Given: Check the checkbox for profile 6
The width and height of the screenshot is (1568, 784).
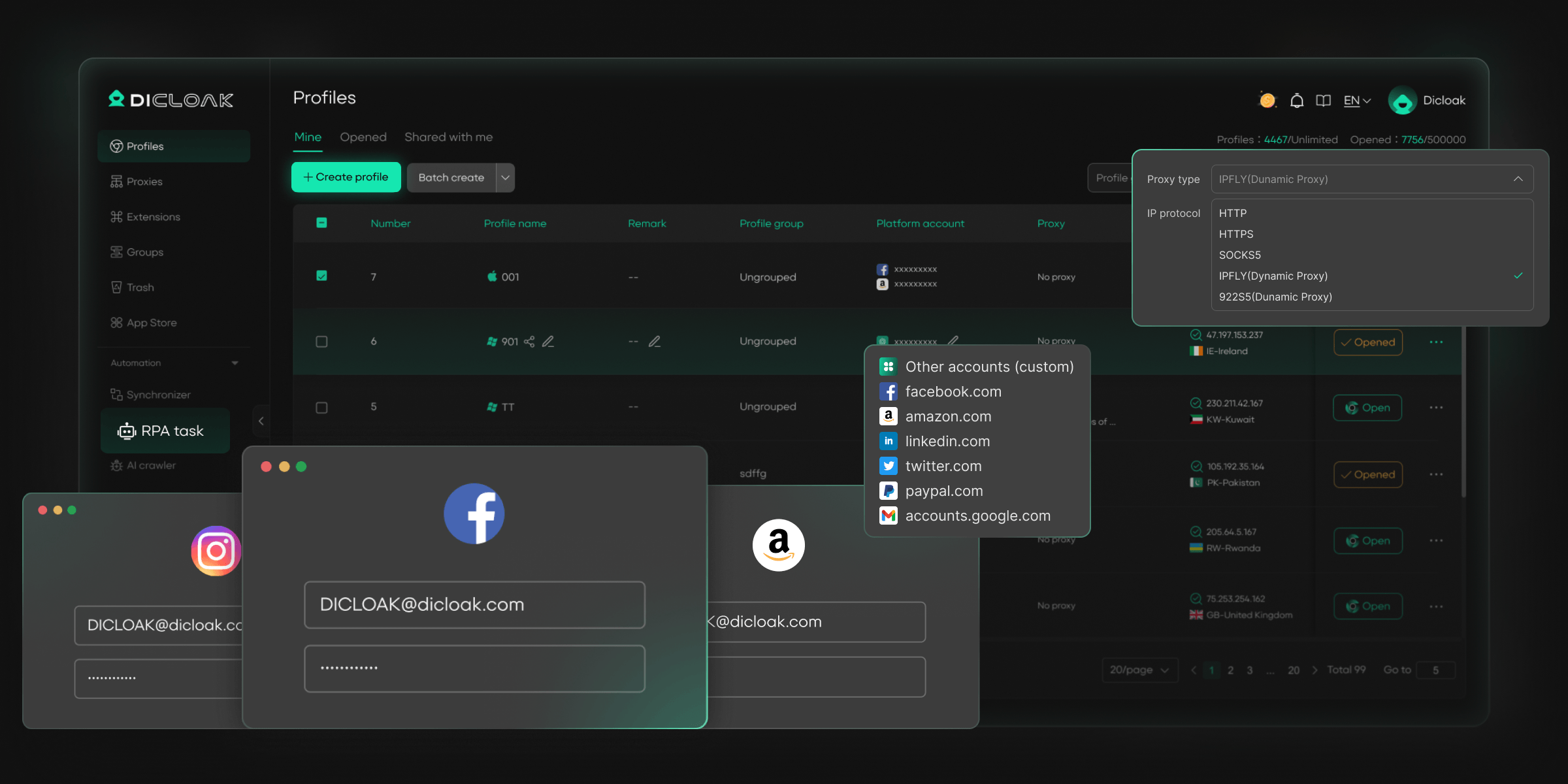Looking at the screenshot, I should (321, 341).
